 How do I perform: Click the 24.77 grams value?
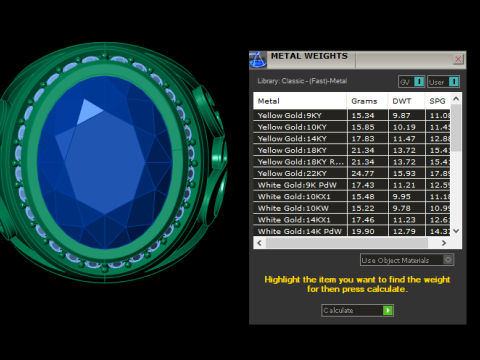click(x=363, y=174)
